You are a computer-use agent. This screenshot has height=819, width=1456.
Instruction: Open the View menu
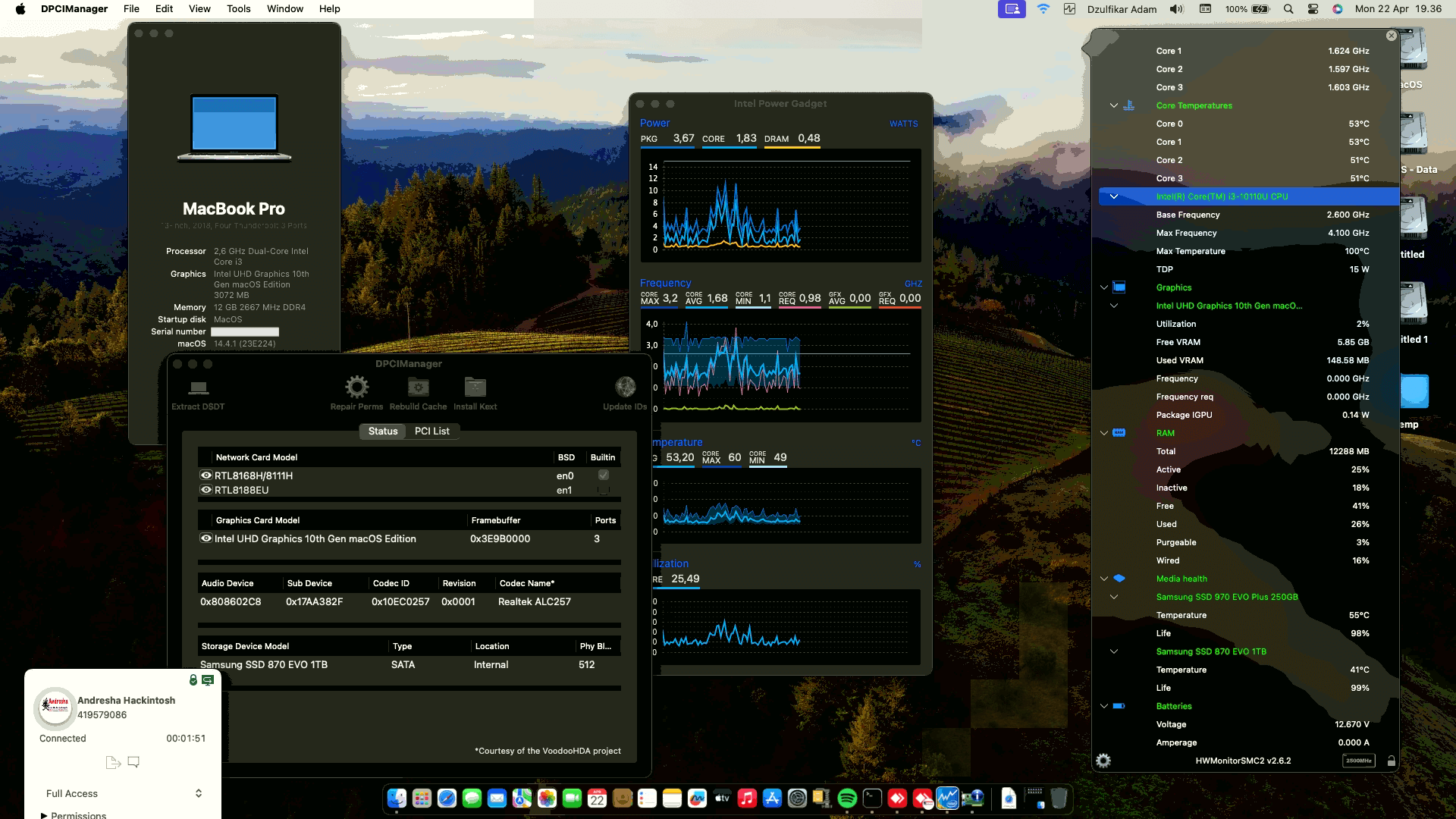click(199, 9)
